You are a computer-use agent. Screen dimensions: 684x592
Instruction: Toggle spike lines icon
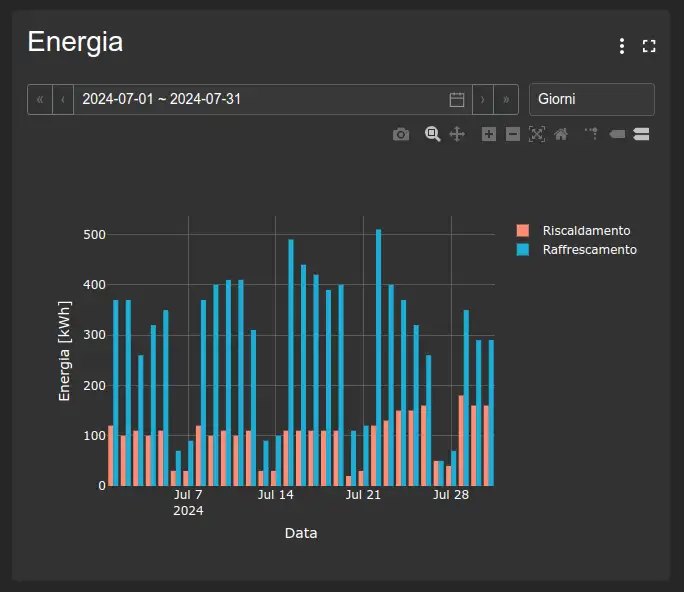coord(592,134)
